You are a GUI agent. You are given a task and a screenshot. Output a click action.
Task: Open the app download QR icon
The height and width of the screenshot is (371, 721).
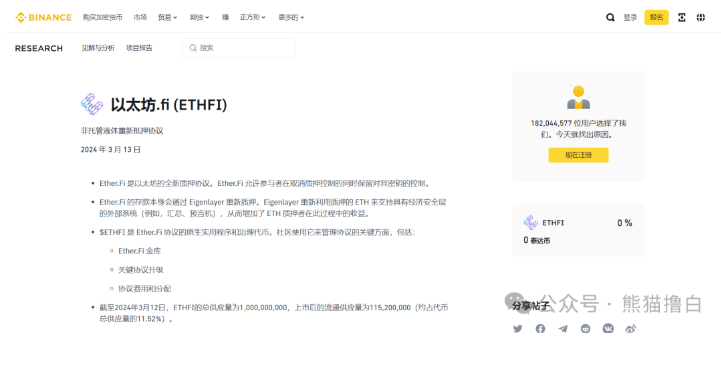(x=681, y=17)
